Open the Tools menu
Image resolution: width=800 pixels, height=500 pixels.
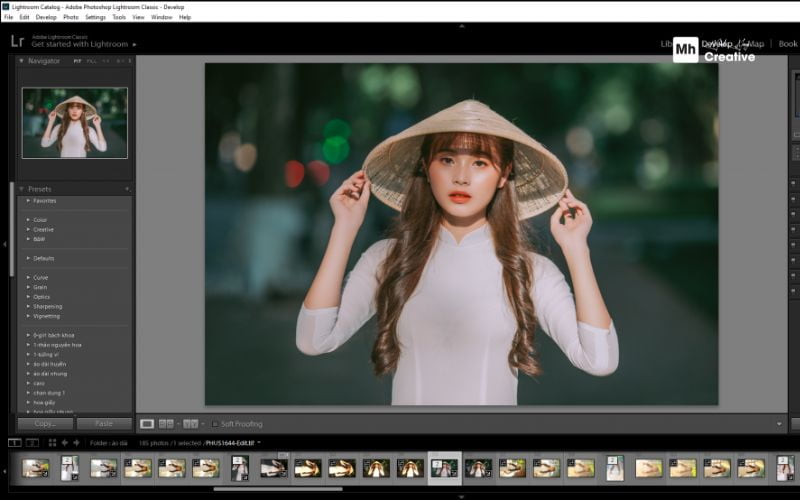point(119,17)
